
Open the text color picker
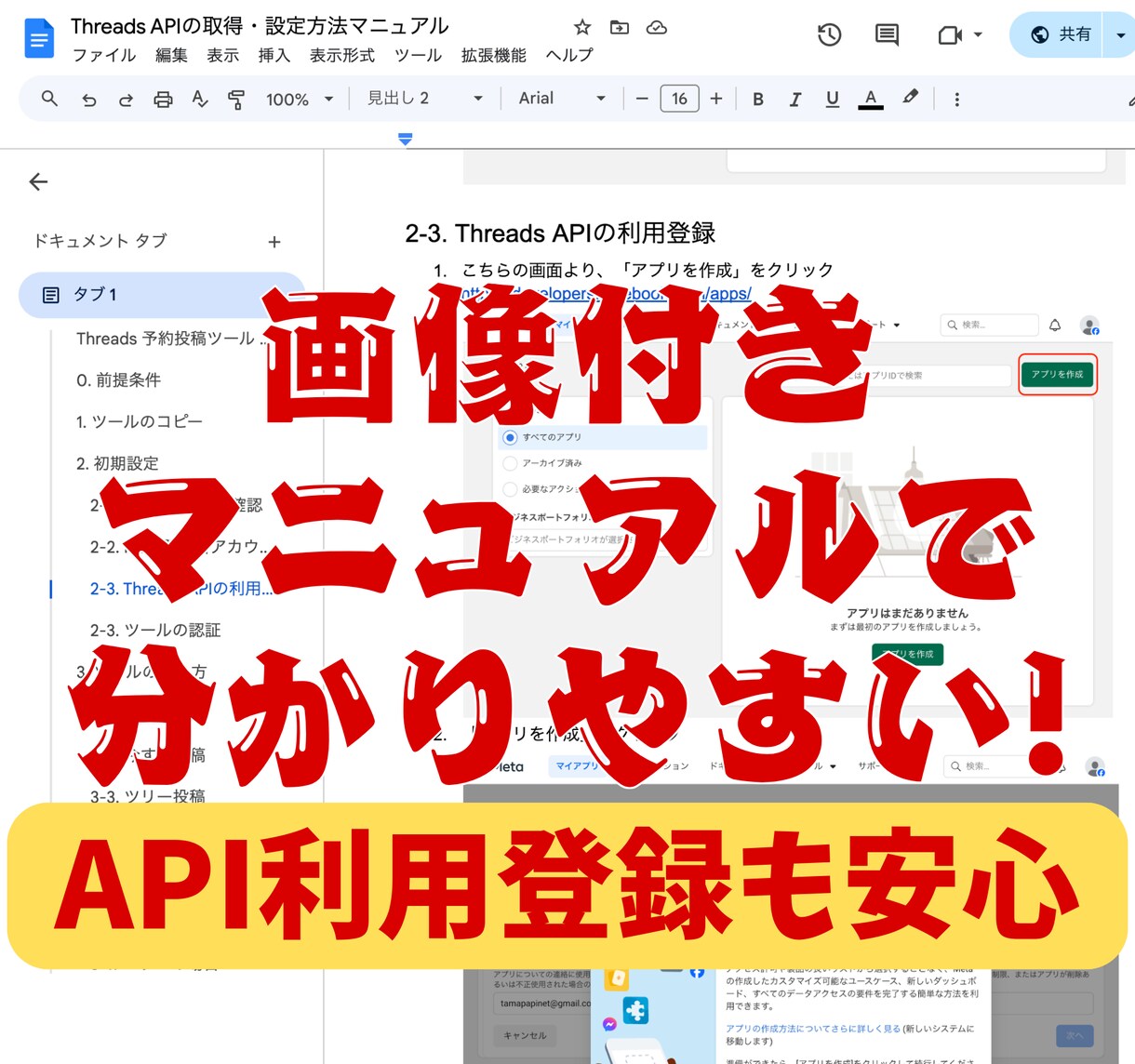(871, 99)
